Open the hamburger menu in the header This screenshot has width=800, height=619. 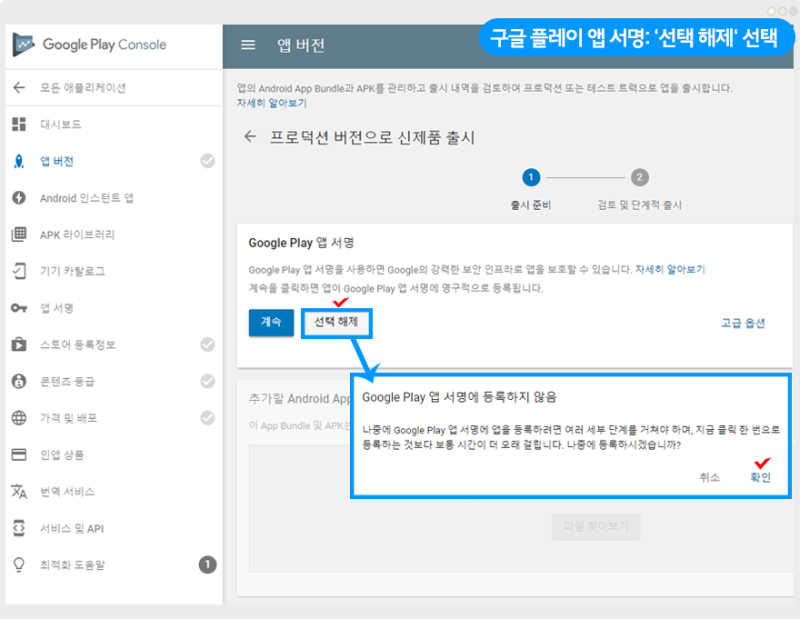(x=248, y=45)
